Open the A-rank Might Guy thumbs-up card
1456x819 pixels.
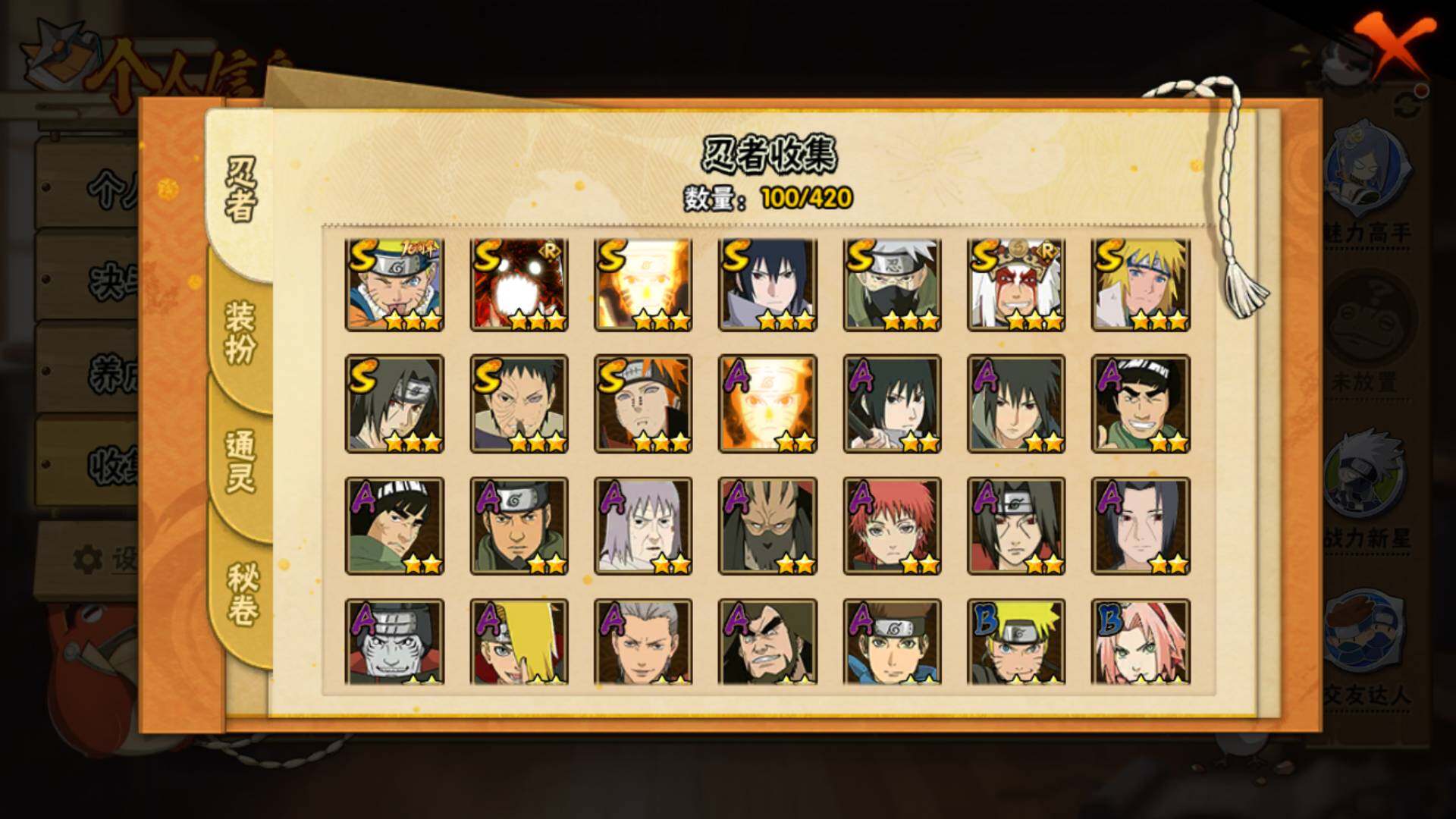(1141, 403)
